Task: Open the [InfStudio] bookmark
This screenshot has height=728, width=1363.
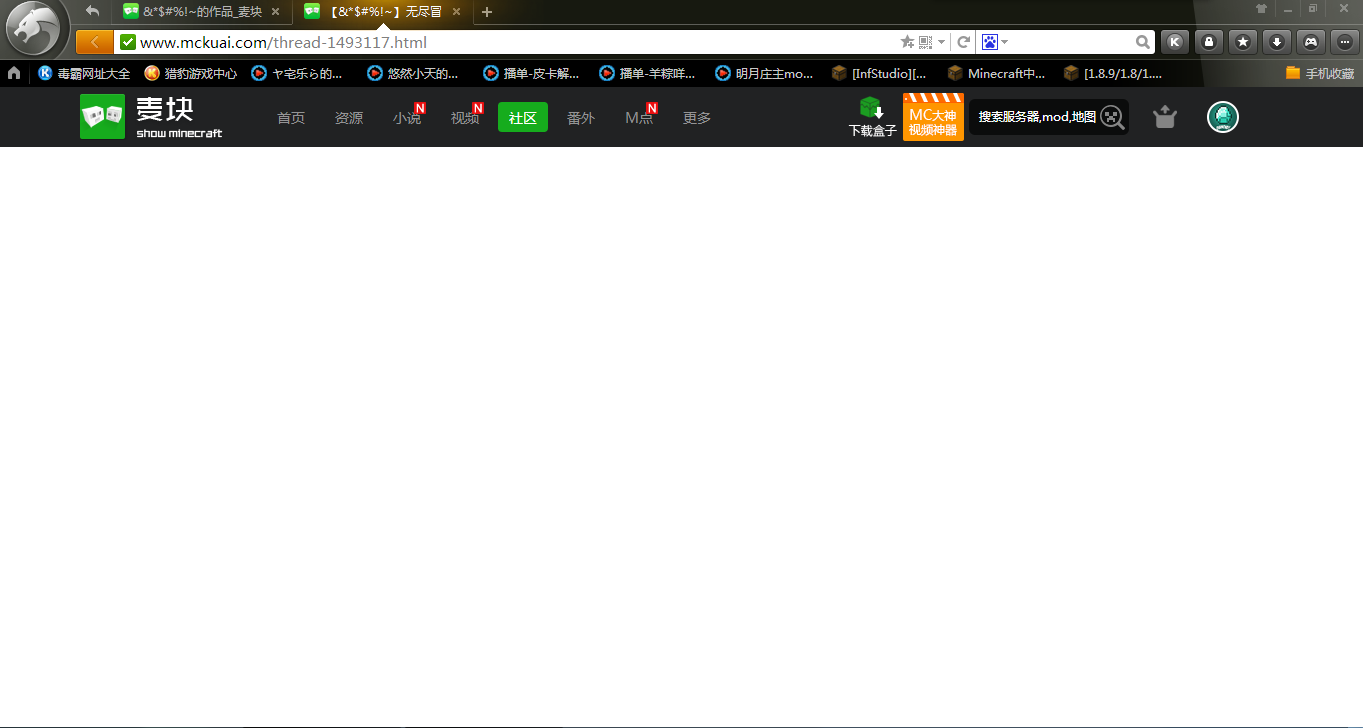Action: click(x=879, y=73)
